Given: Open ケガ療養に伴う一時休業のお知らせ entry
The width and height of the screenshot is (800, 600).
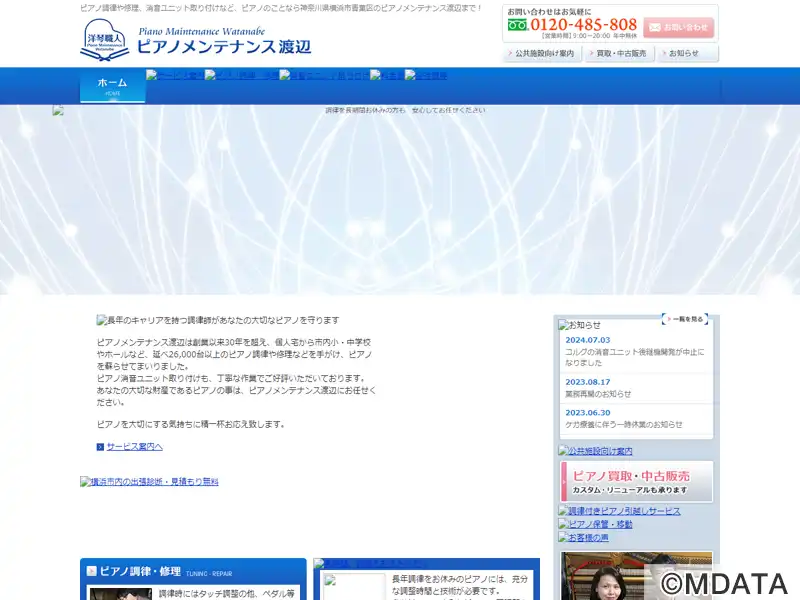Looking at the screenshot, I should pos(623,424).
